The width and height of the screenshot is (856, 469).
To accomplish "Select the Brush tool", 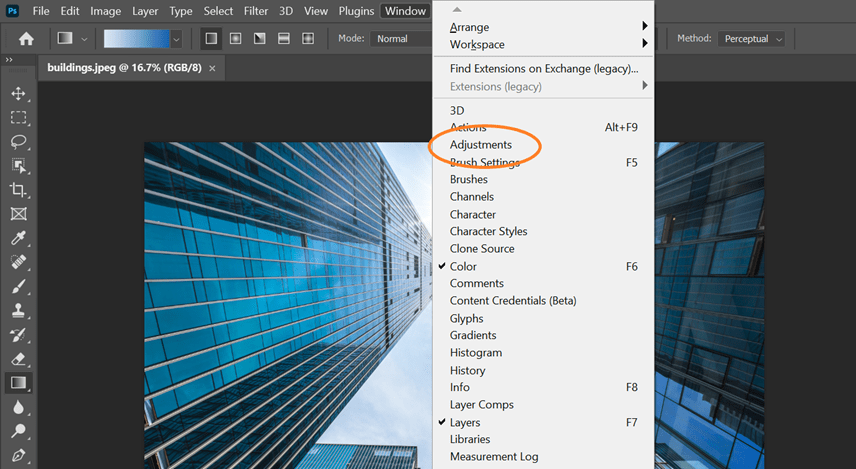I will click(x=18, y=286).
